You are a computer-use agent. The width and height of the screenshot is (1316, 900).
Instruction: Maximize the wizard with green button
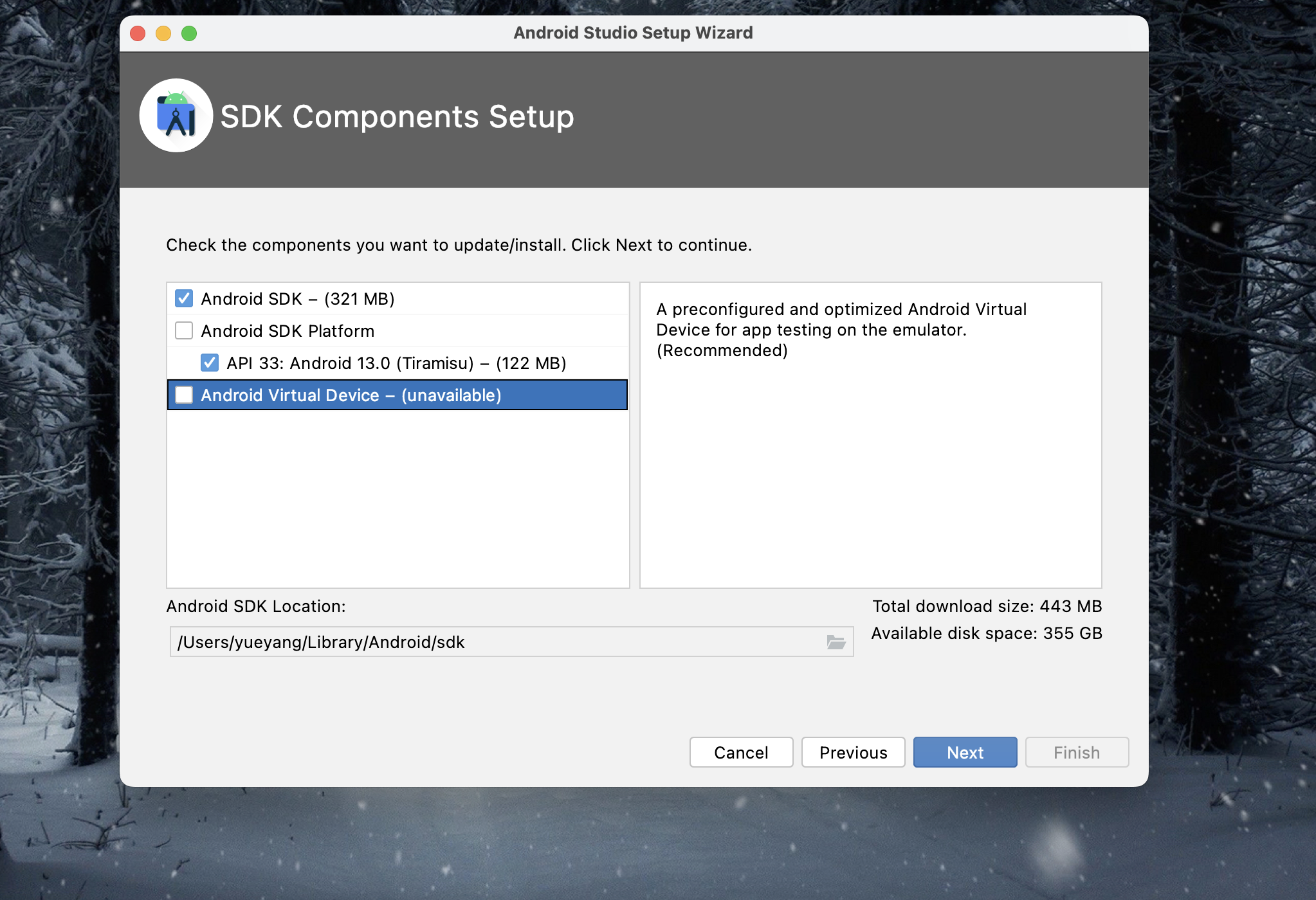pos(189,33)
